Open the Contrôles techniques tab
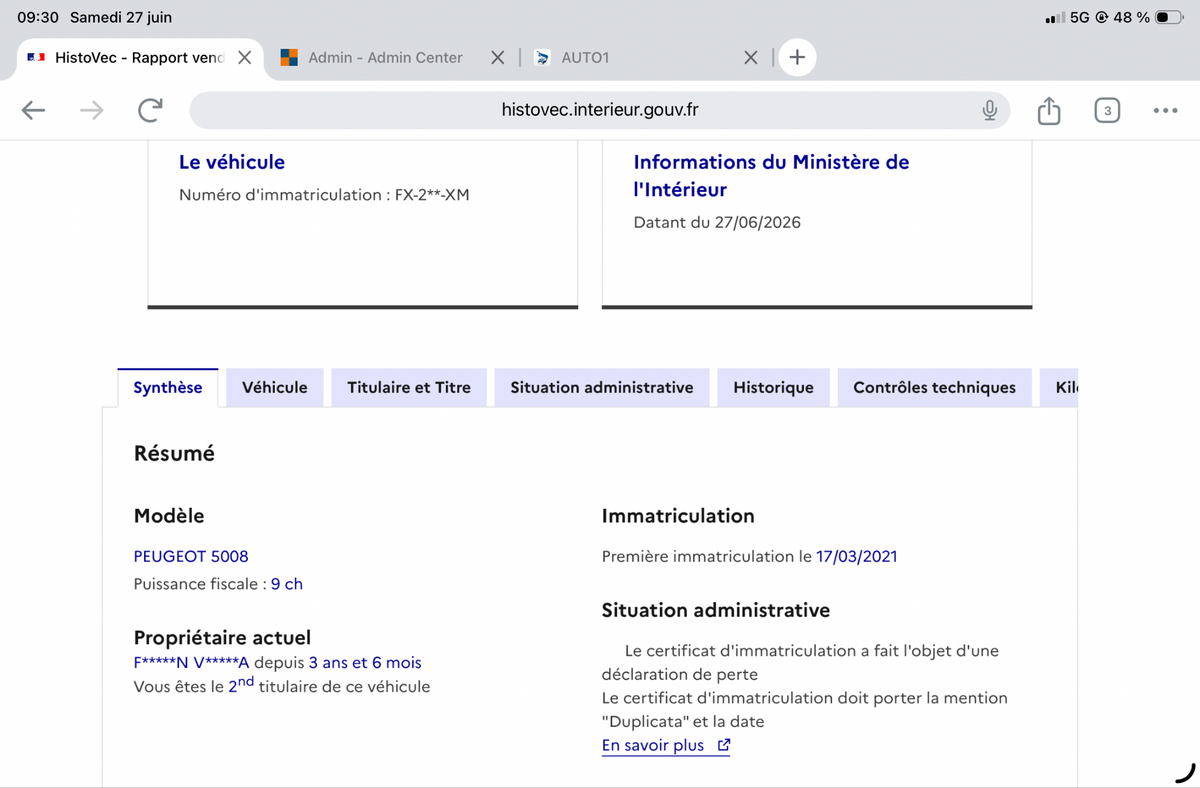The height and width of the screenshot is (788, 1200). (934, 387)
